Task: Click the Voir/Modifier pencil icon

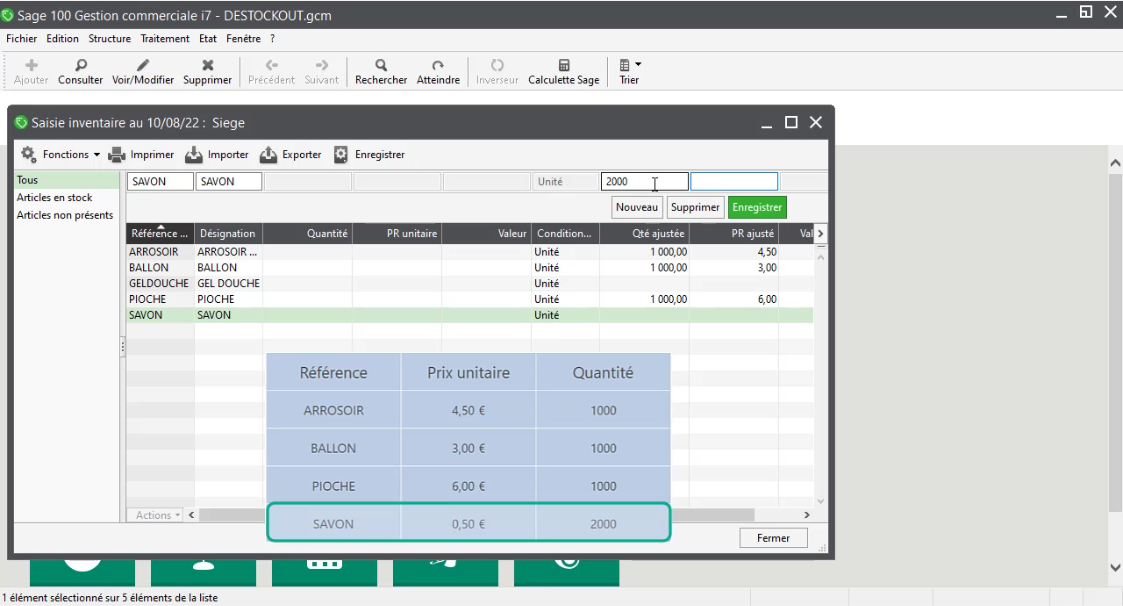Action: pos(142,67)
